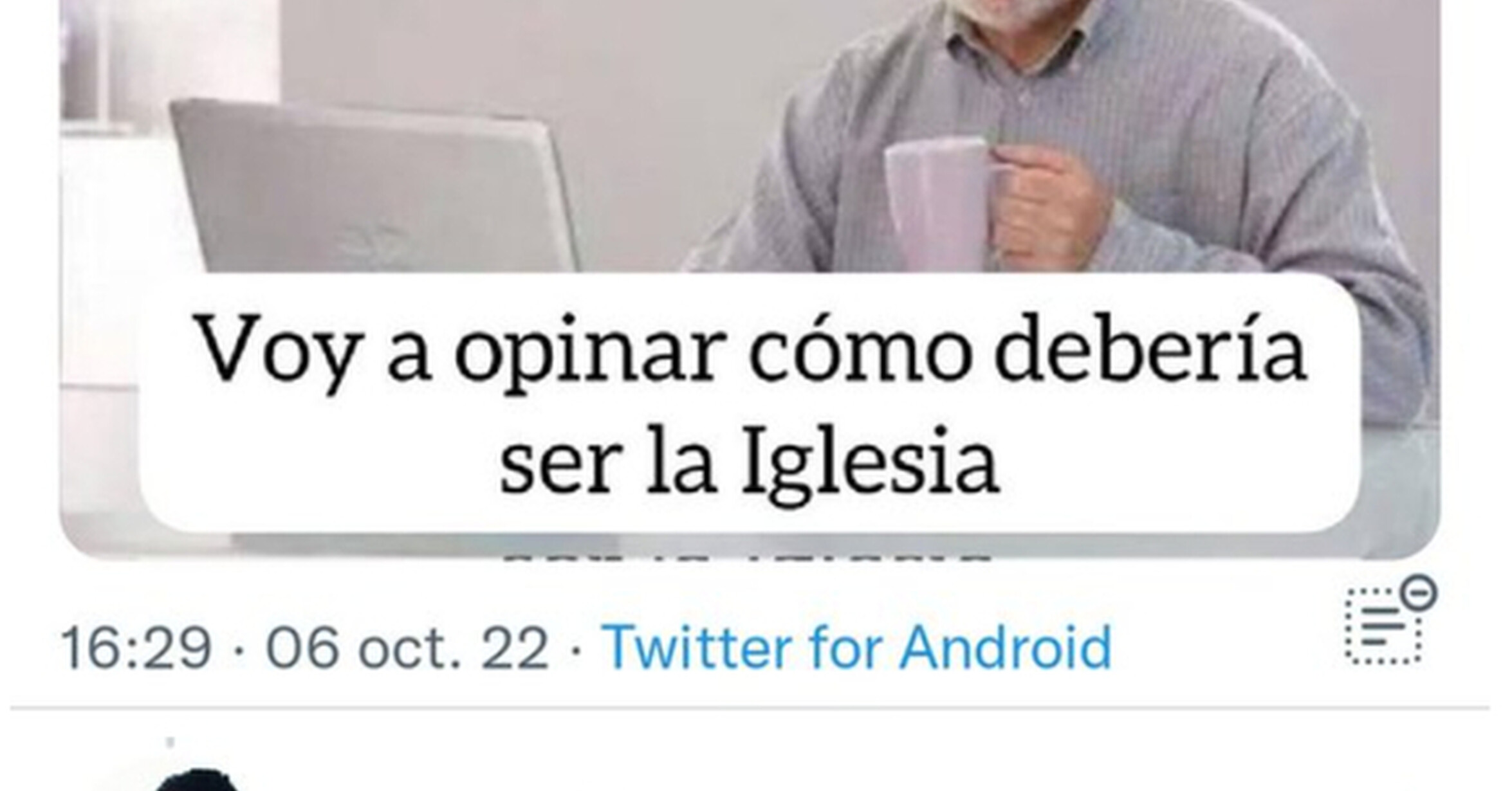Click the horizontal divider below the timestamp
Screen dimensions: 1512x791
click(750, 707)
